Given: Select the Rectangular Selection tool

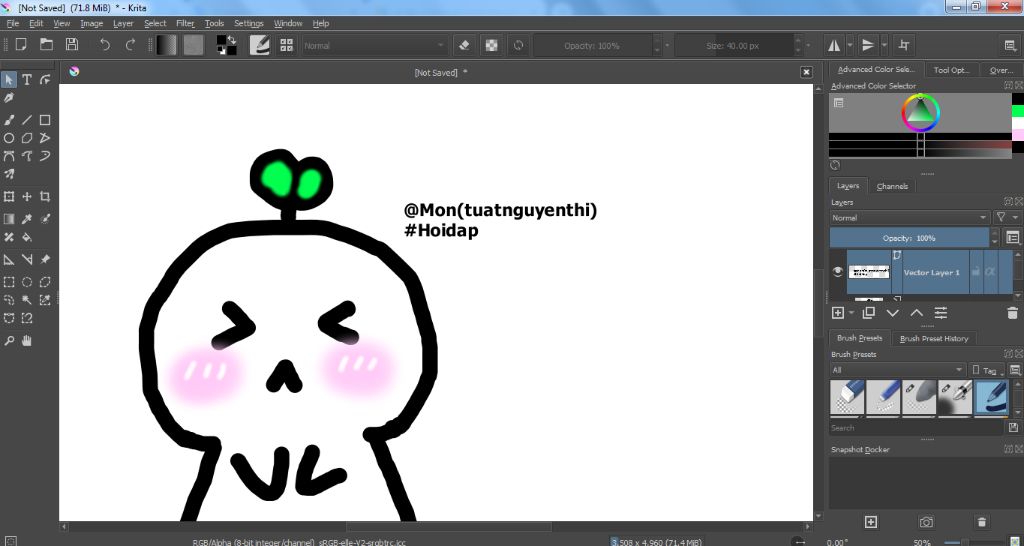Looking at the screenshot, I should point(9,282).
